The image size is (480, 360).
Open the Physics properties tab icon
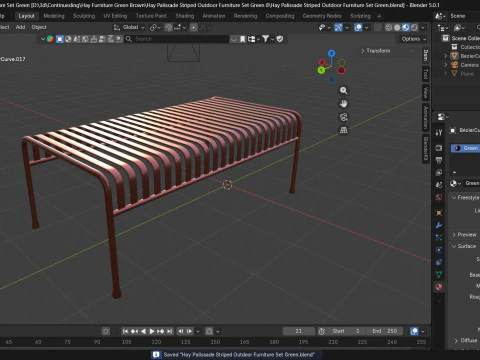[x=439, y=250]
